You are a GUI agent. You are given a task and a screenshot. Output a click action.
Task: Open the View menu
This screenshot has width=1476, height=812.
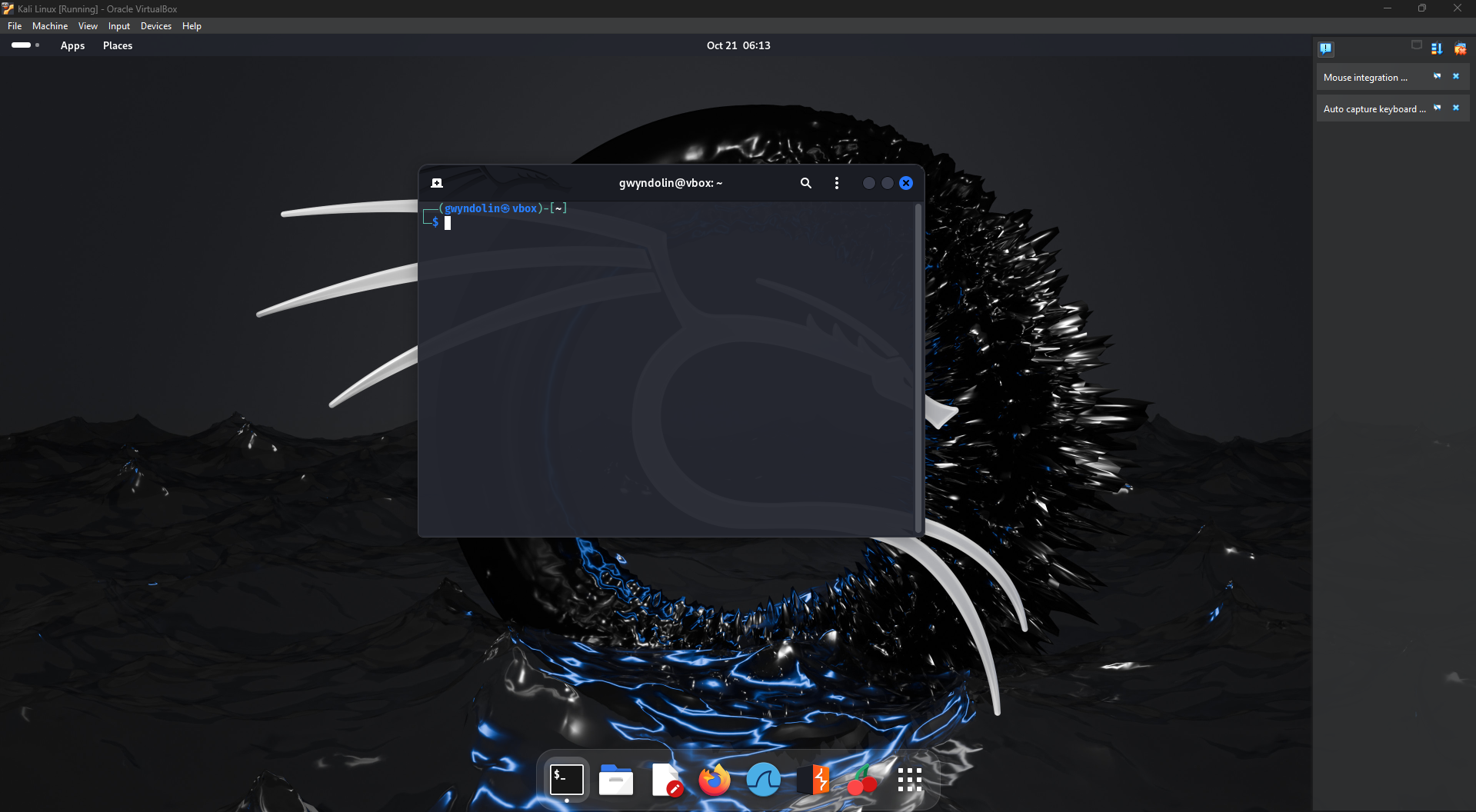pyautogui.click(x=88, y=26)
